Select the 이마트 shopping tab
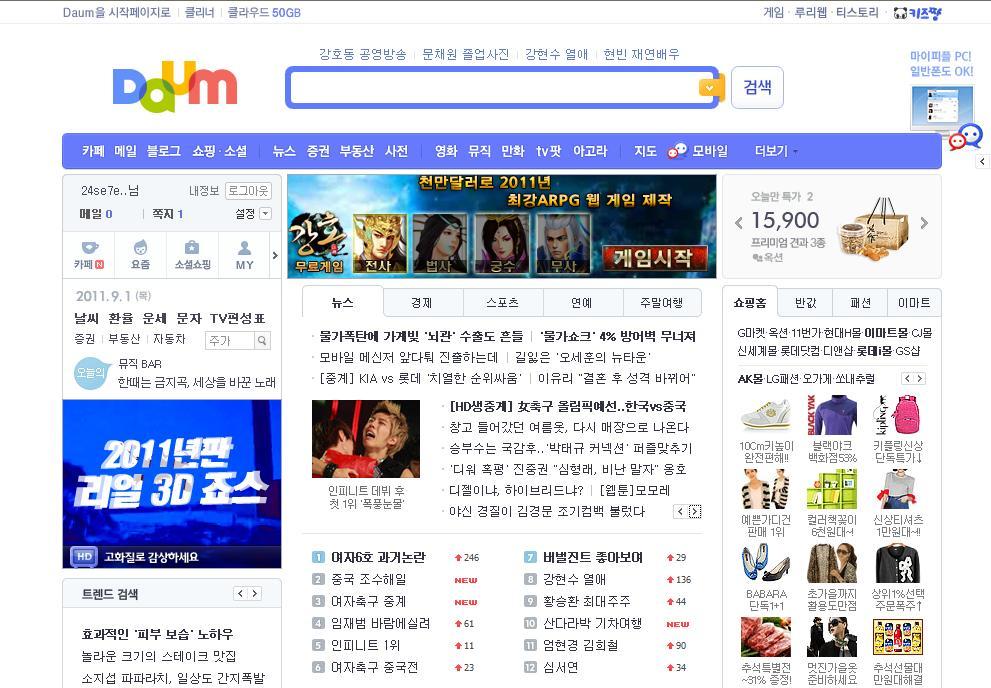 point(914,303)
